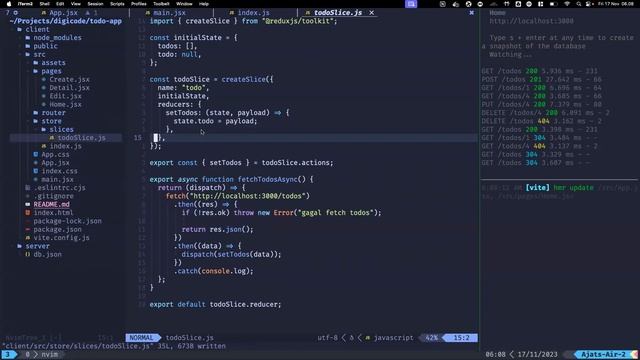Click the X at tabline right end
The image size is (640, 360).
471,13
